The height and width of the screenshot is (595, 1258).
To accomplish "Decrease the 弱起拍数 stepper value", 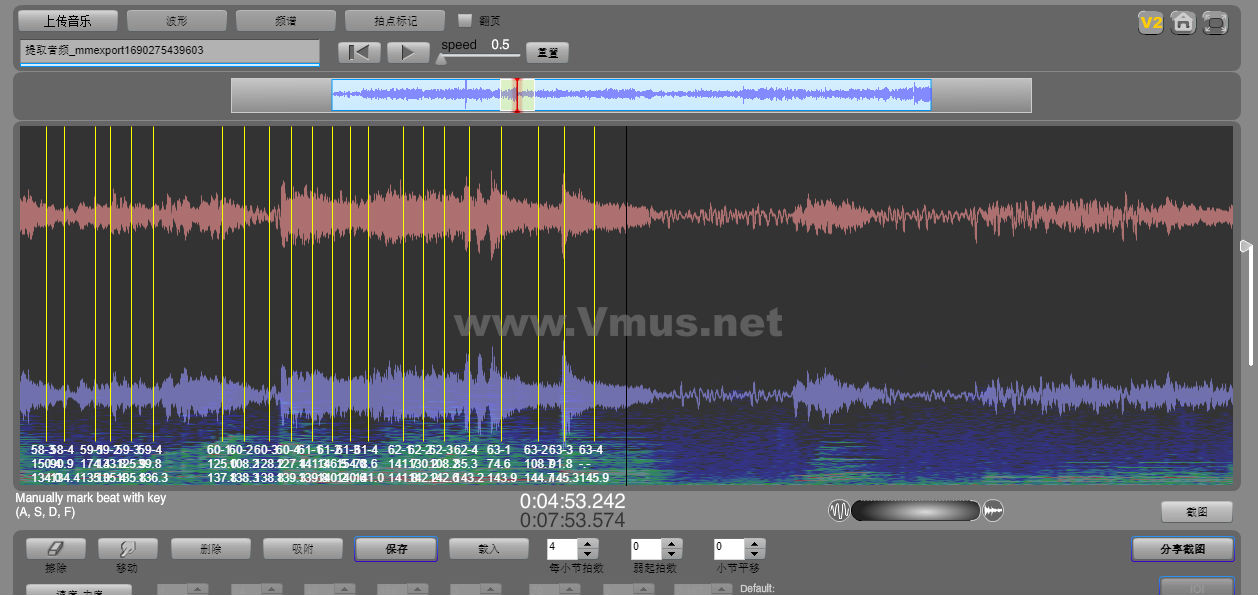I will pyautogui.click(x=672, y=554).
